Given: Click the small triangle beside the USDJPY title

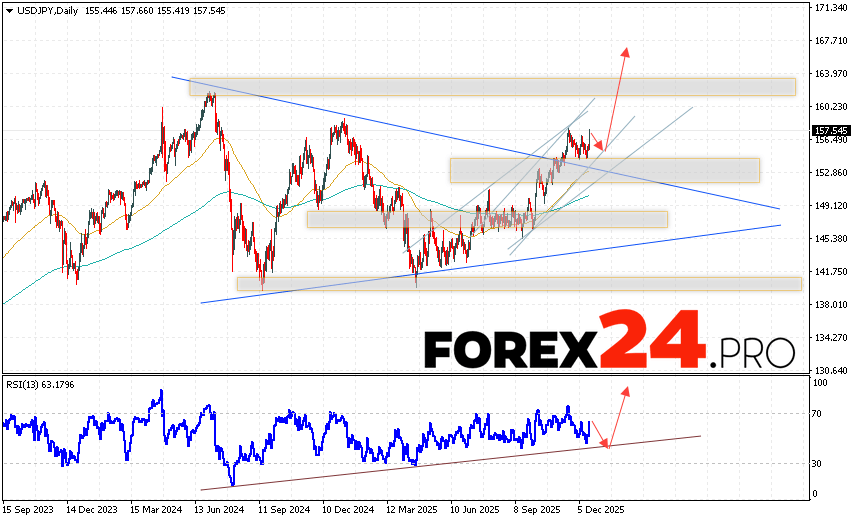Looking at the screenshot, I should [9, 10].
